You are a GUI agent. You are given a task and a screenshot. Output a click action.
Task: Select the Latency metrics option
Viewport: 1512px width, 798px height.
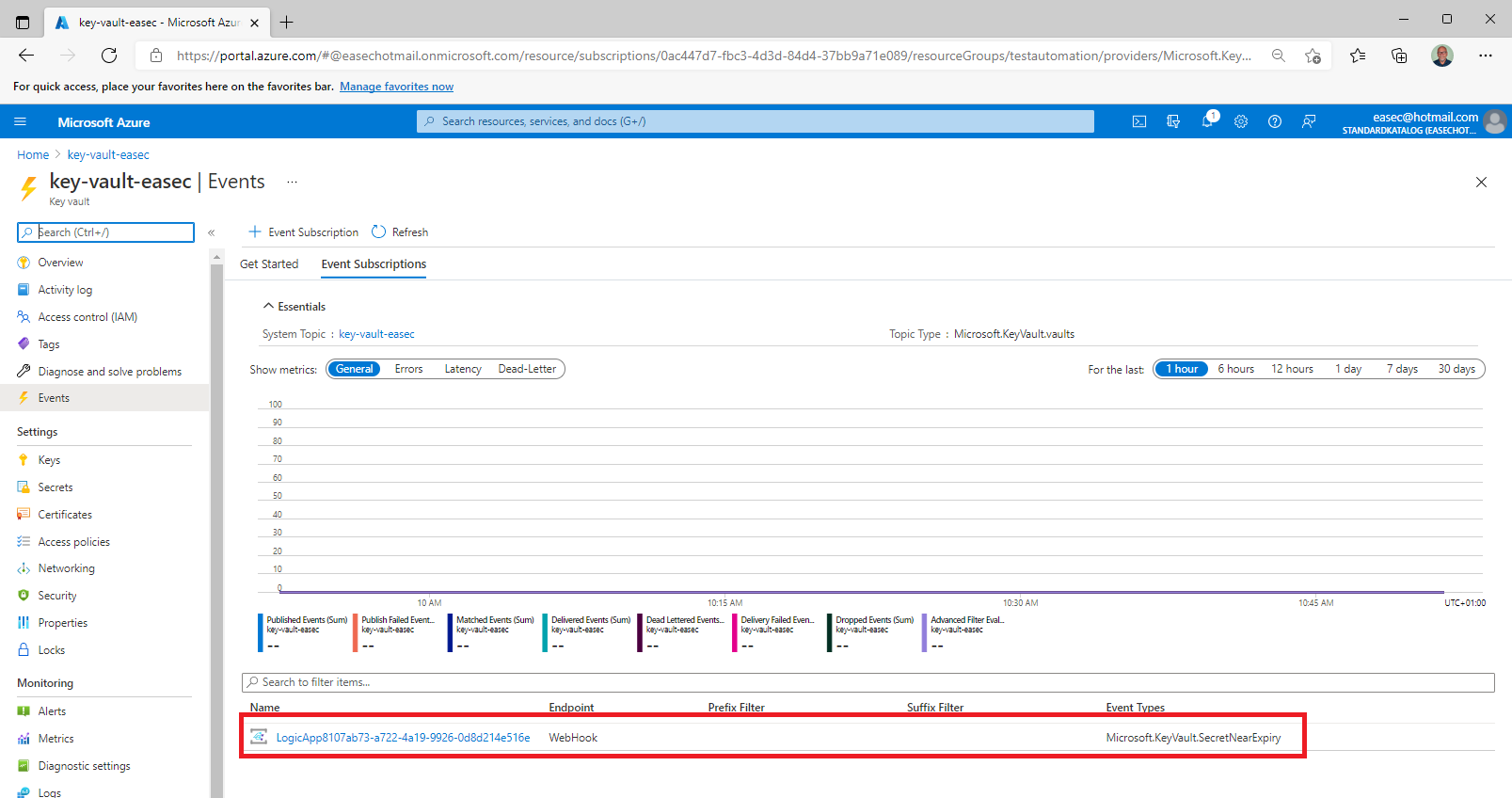pyautogui.click(x=463, y=369)
